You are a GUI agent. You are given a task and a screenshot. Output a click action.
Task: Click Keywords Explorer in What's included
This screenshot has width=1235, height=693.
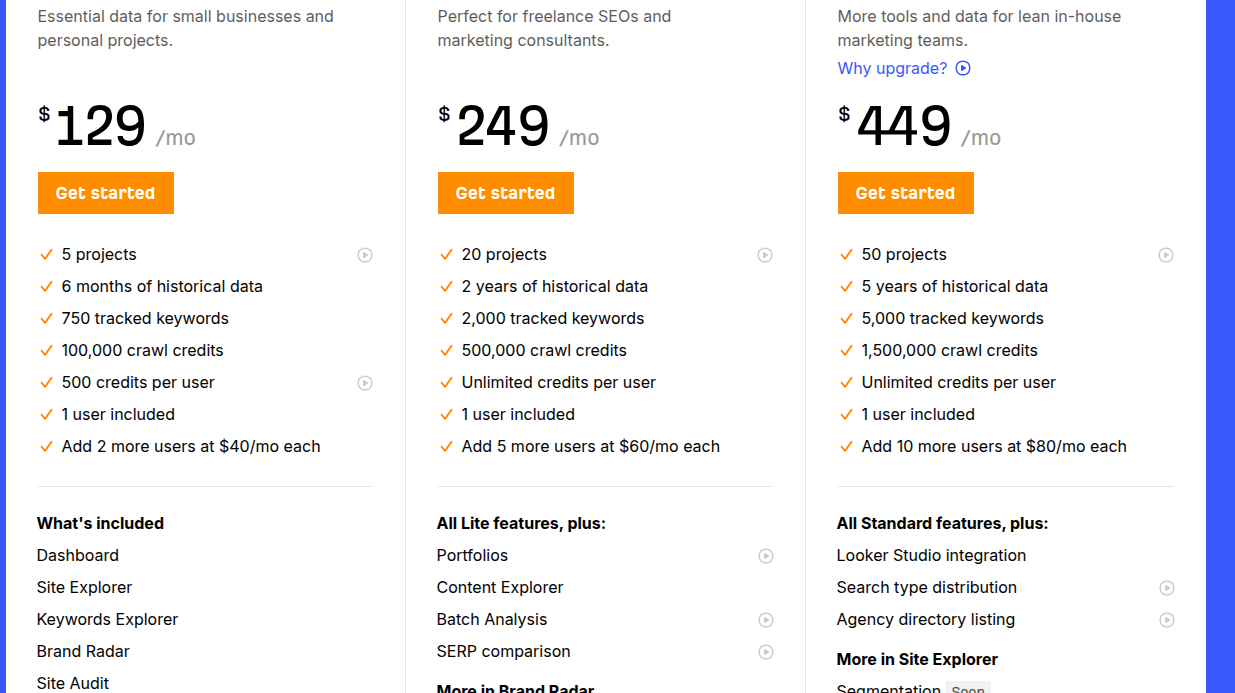click(107, 619)
